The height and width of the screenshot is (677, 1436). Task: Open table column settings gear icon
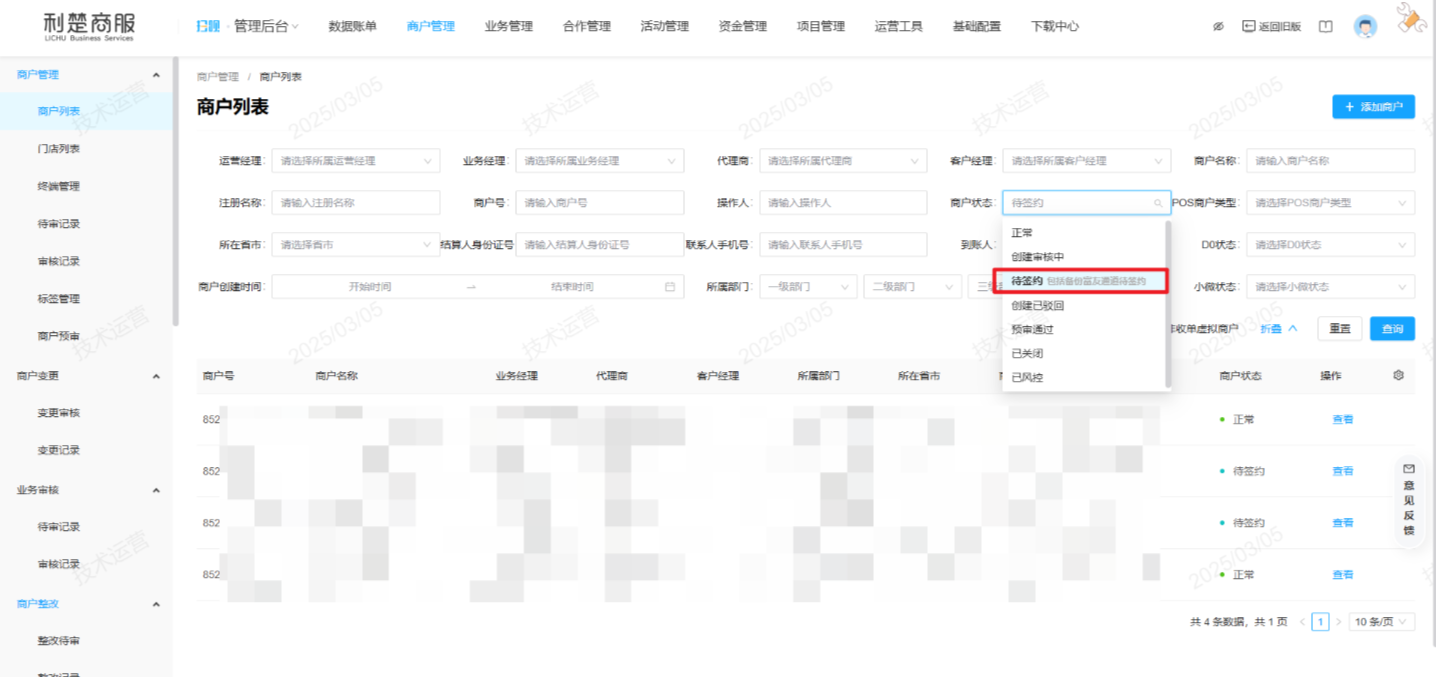(1398, 375)
